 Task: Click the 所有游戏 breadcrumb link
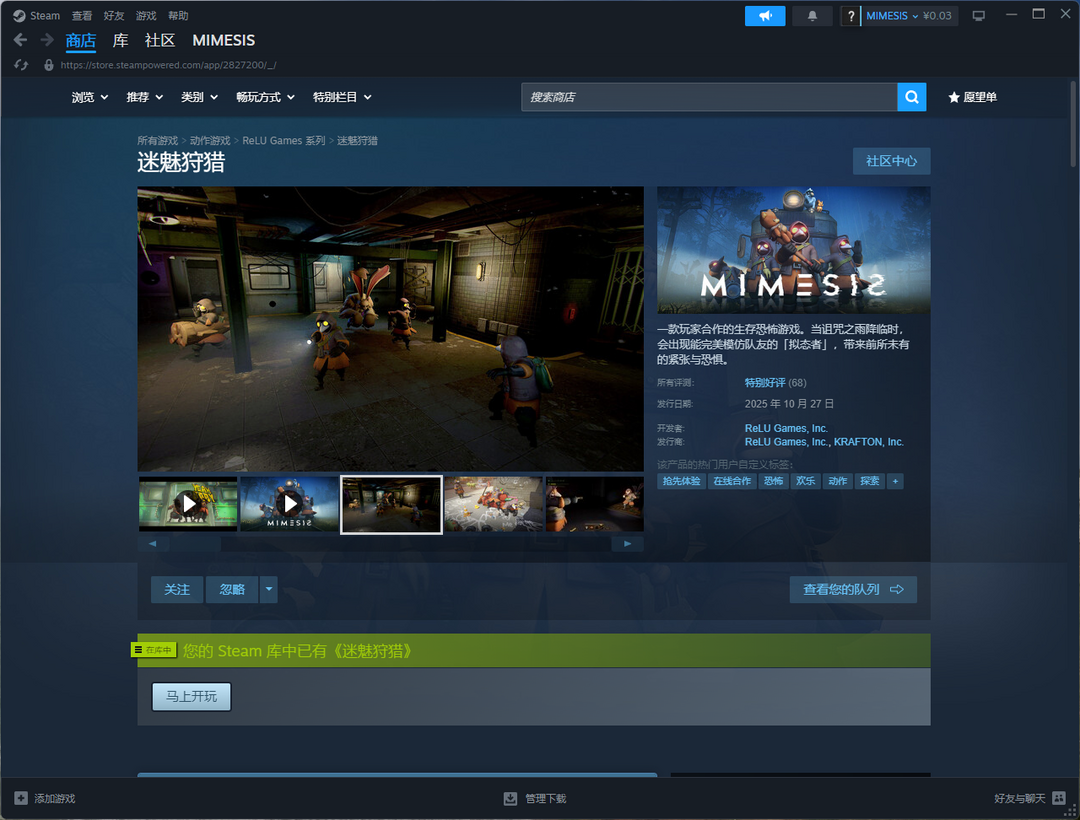point(158,140)
